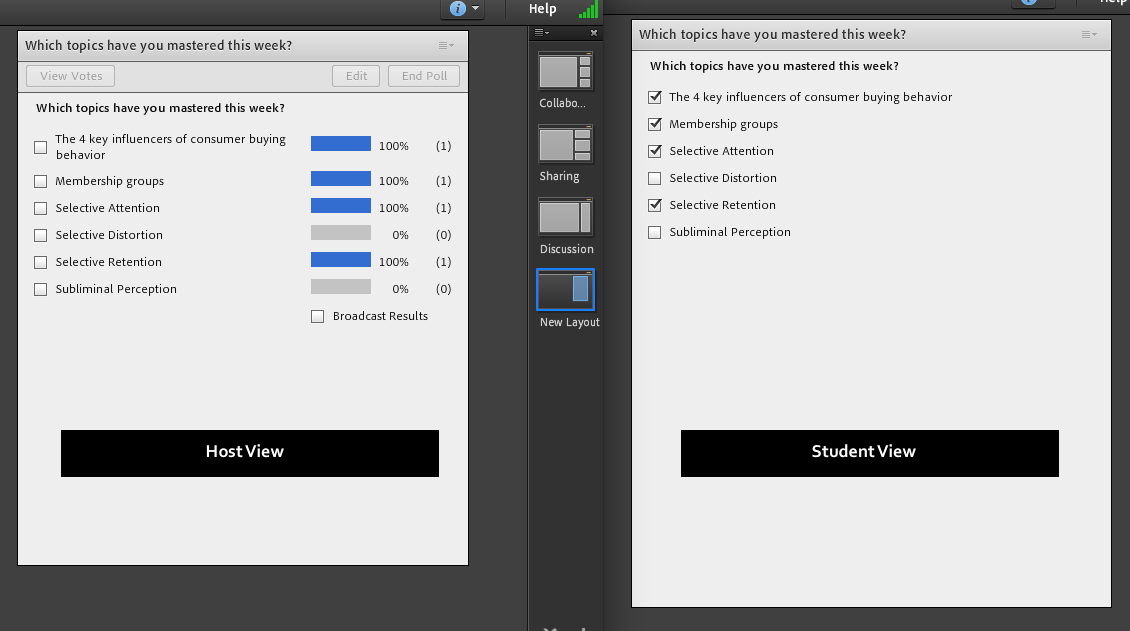
Task: Tick Subliminal Perception in the host poll
Action: click(x=41, y=289)
